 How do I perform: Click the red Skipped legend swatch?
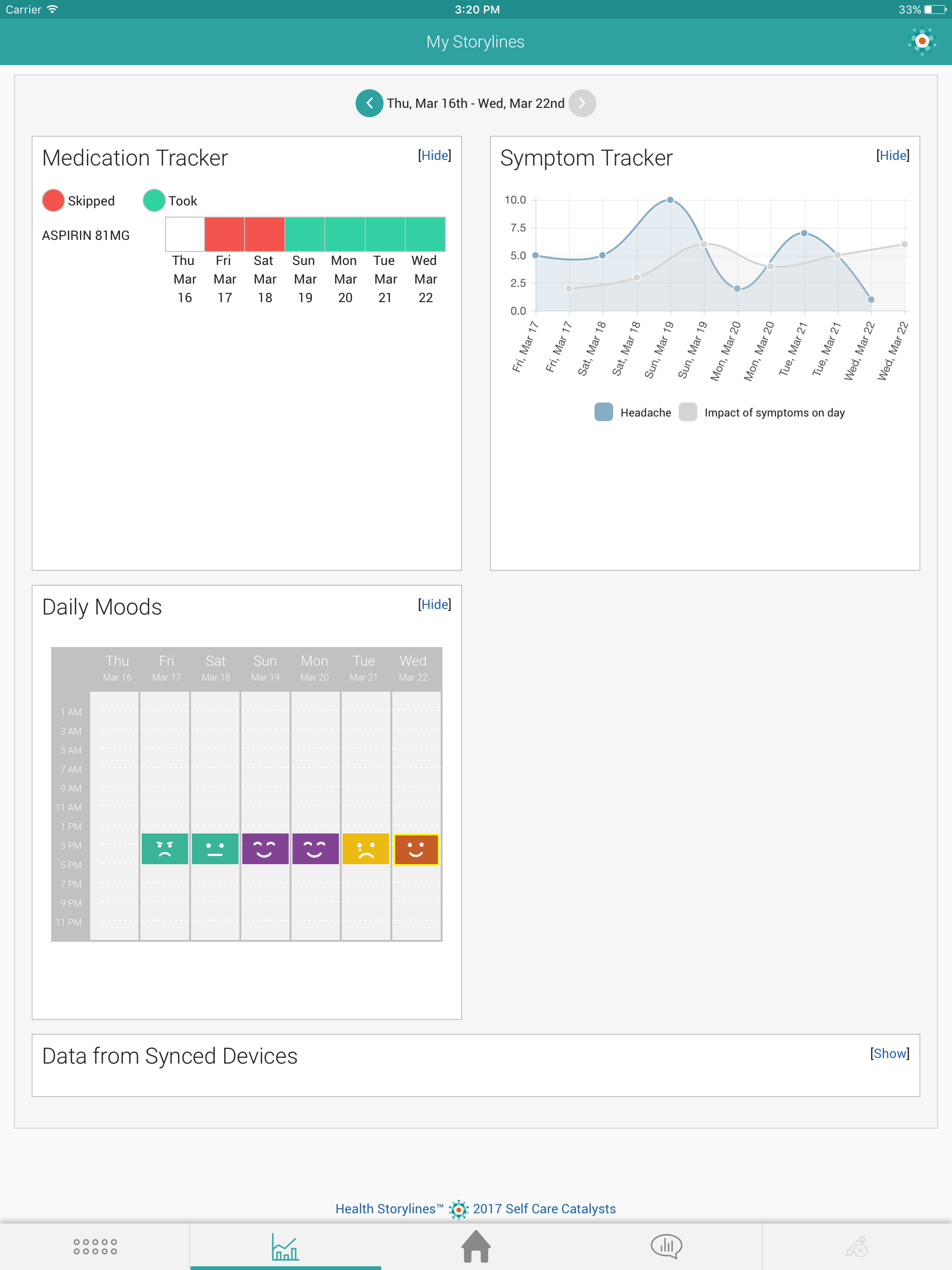53,200
